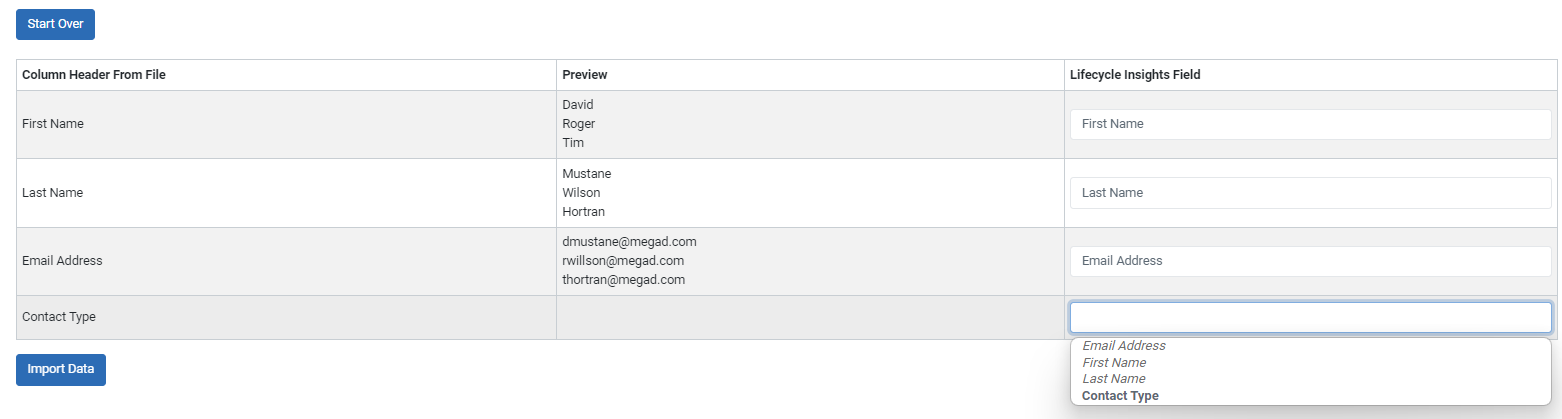
Task: Click preview email dmustane@megad.com
Action: (x=629, y=242)
